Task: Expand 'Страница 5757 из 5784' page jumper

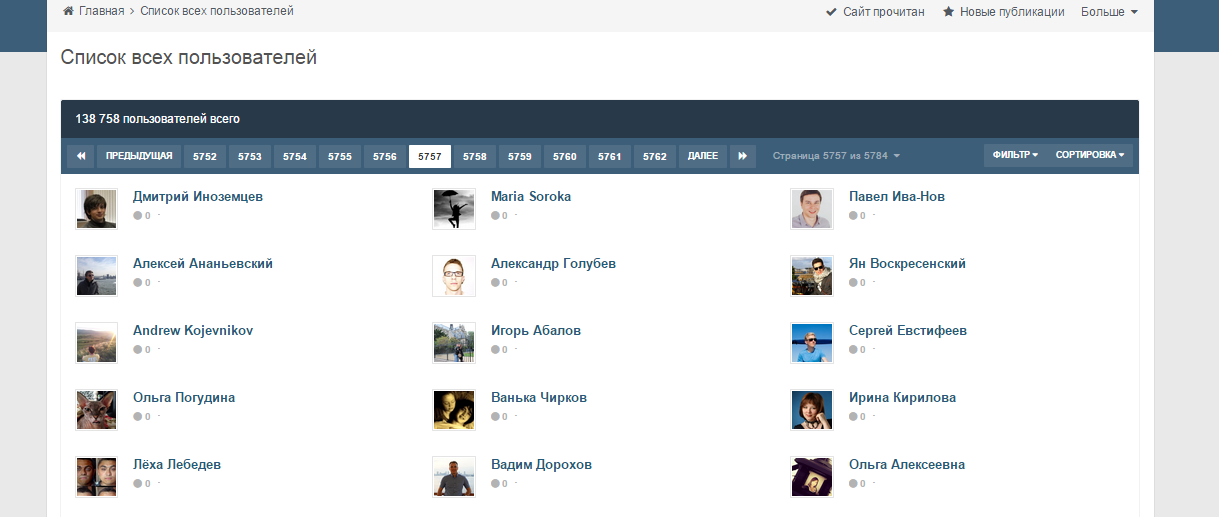Action: click(836, 156)
